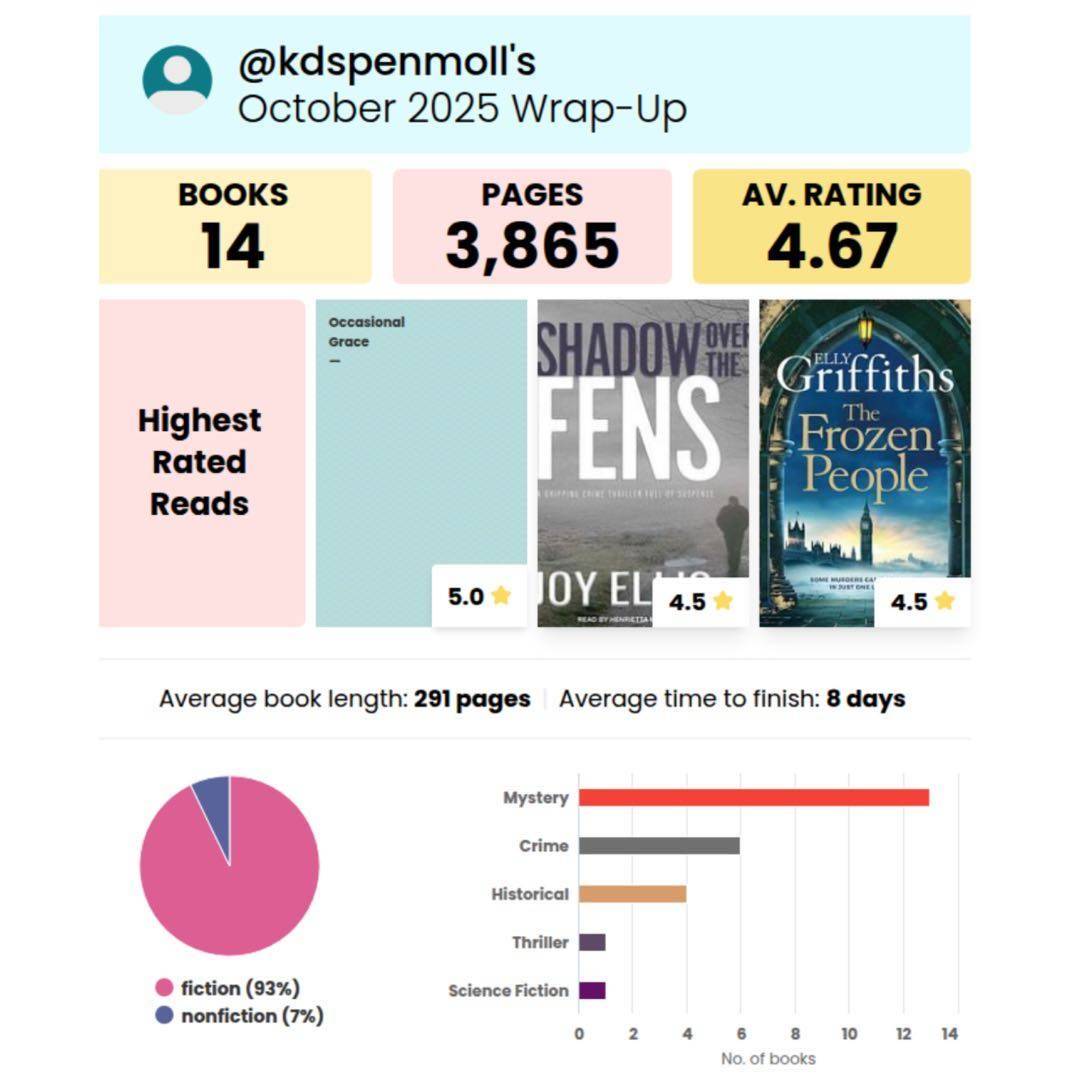Open The Frozen People book cover

(864, 440)
